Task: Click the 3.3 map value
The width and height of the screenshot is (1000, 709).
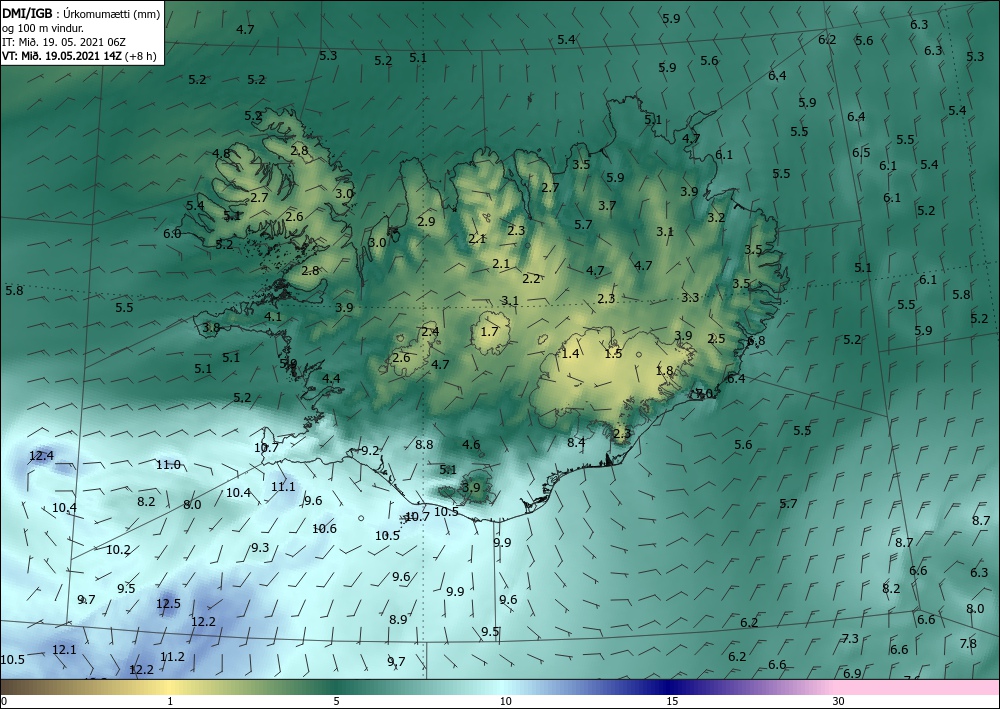Action: click(690, 297)
